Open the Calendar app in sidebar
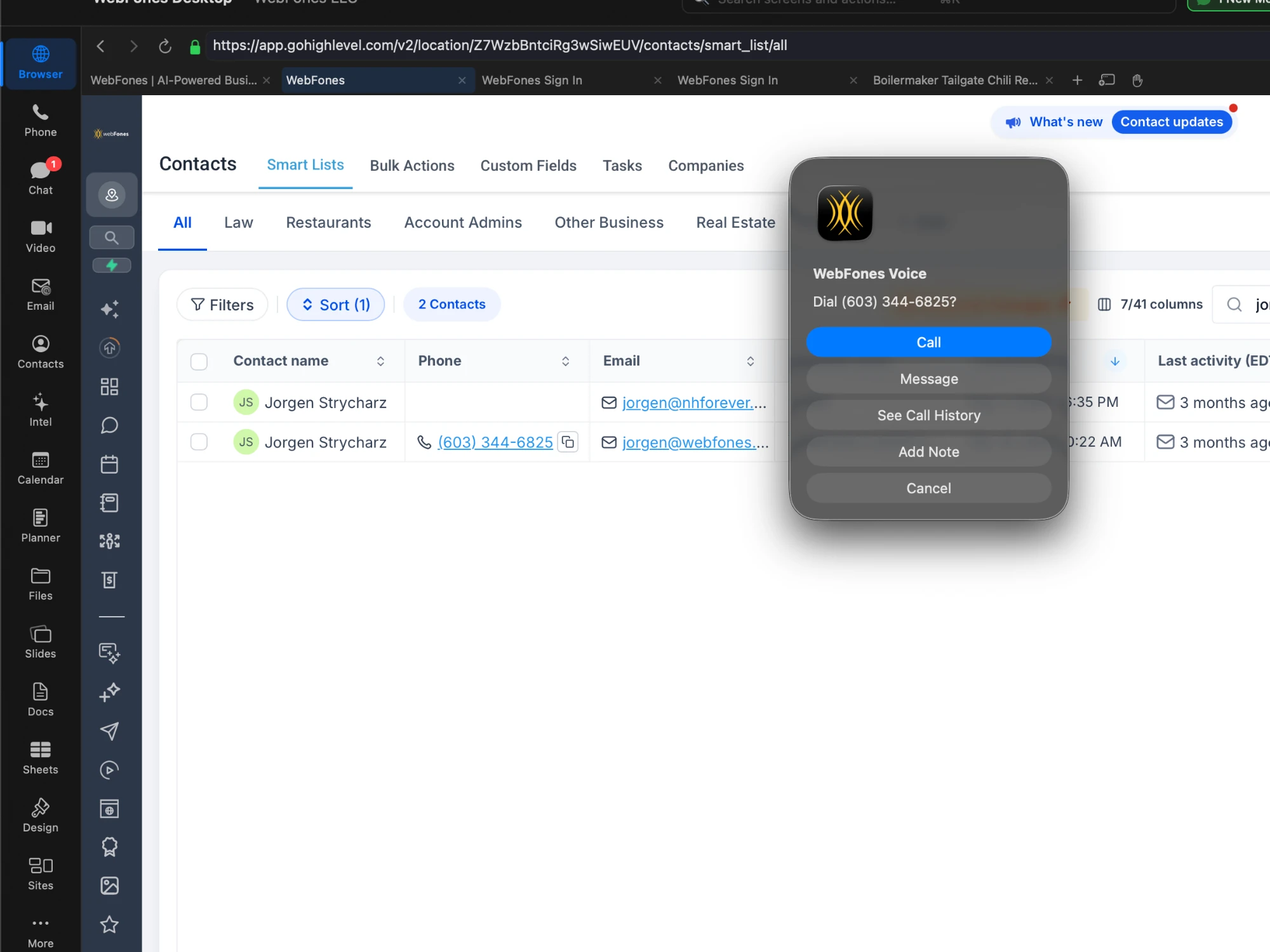This screenshot has width=1270, height=952. pos(41,468)
